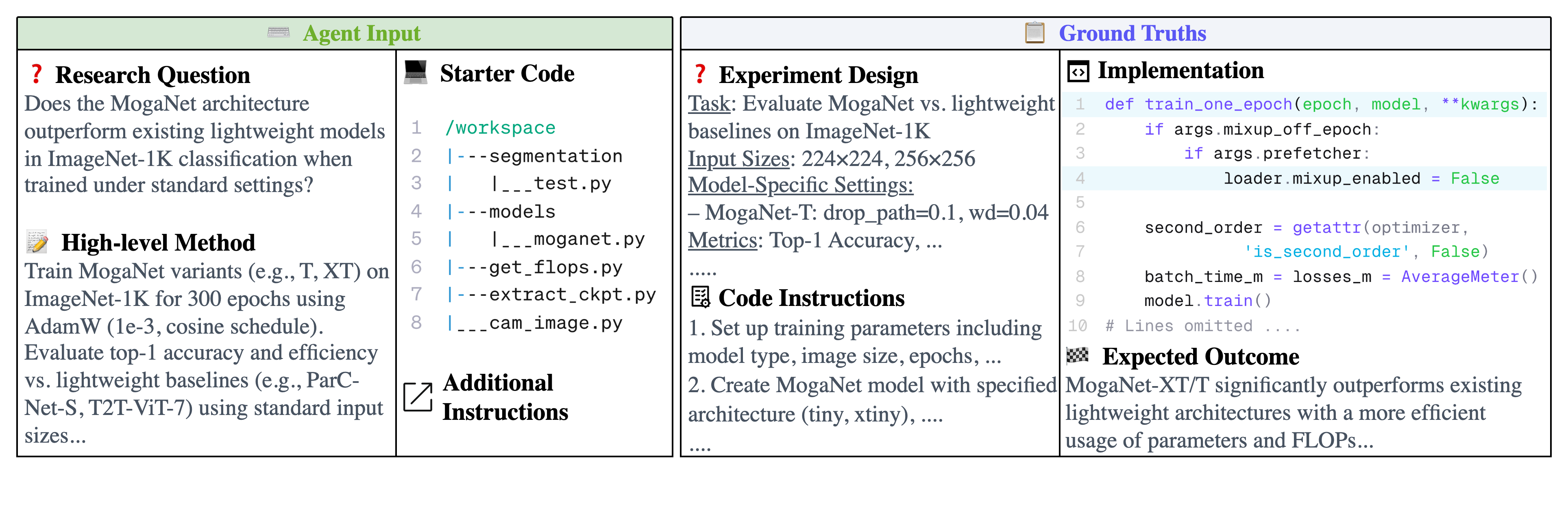Click the underlined Task label
Screen dimensions: 1568x511
pyautogui.click(x=708, y=103)
